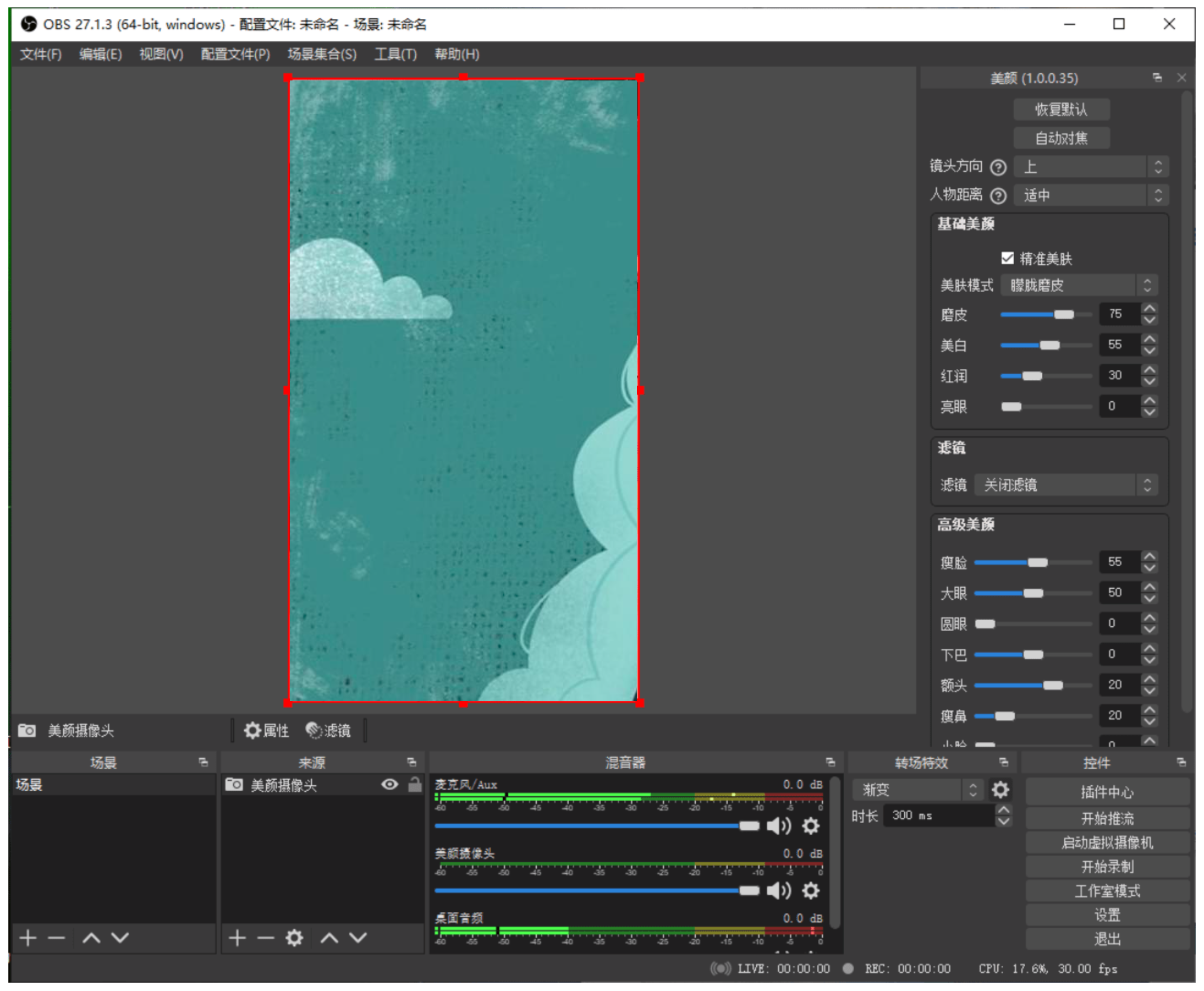Adjust the 红润 slider
The height and width of the screenshot is (991, 1204).
1046,376
